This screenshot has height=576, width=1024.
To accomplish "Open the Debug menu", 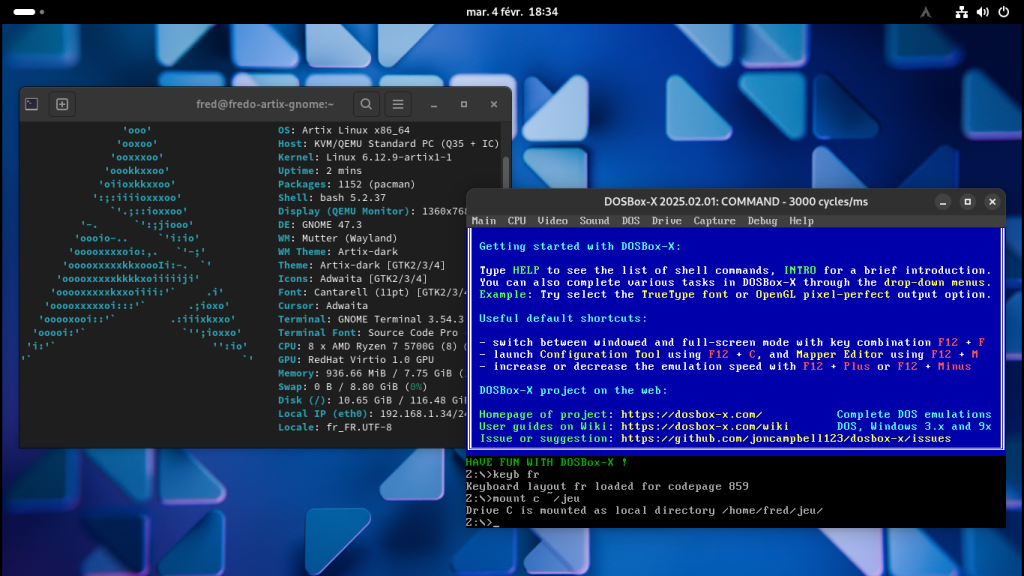I will coord(762,221).
